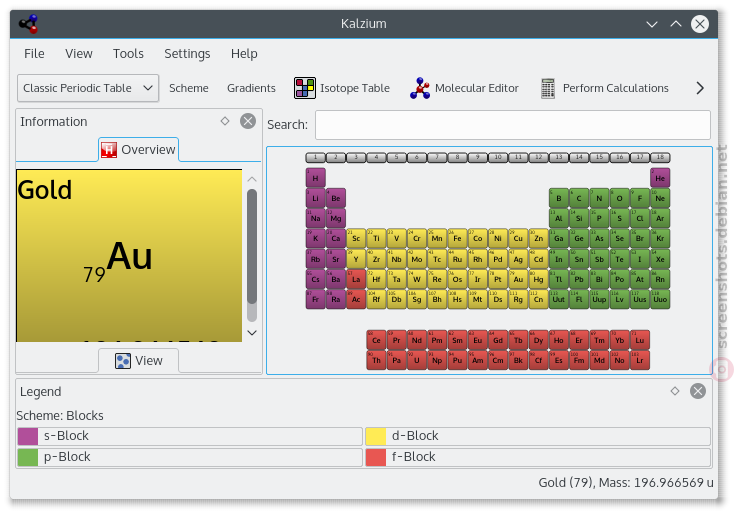This screenshot has width=734, height=515.
Task: Select the Plutonium (Pu) element tile
Action: (x=457, y=360)
